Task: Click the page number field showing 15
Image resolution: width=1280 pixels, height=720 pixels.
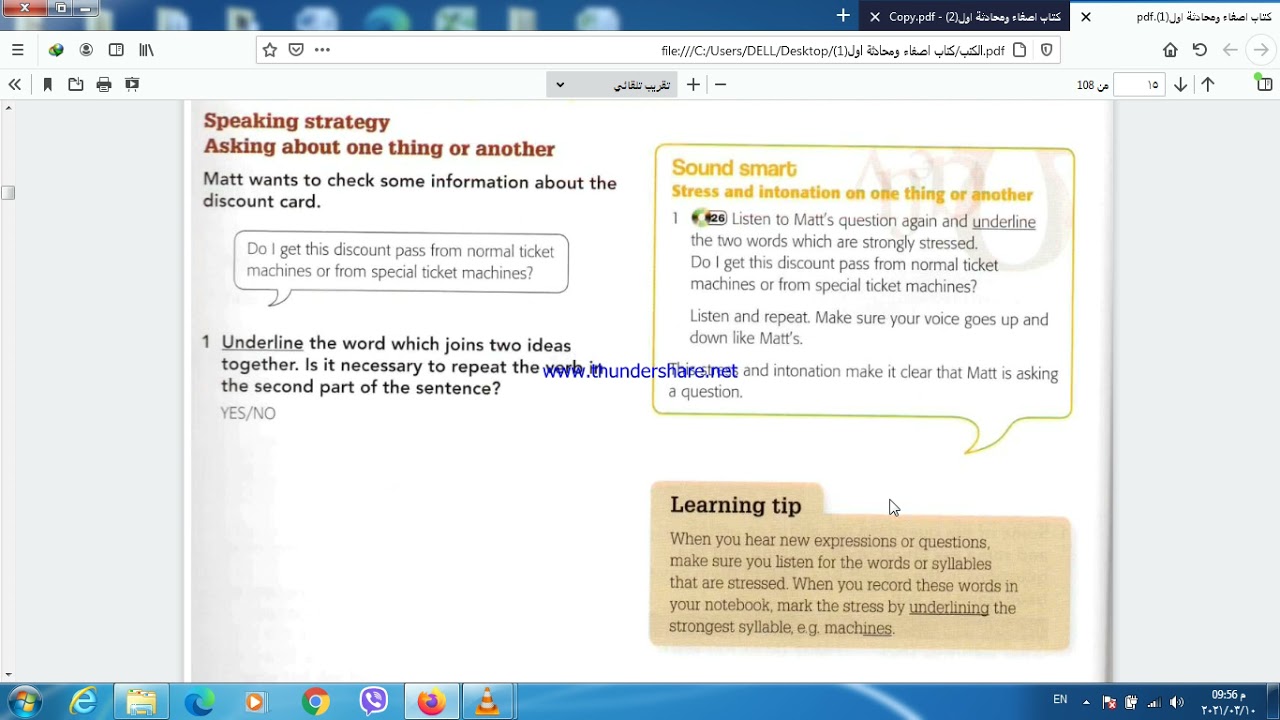Action: coord(1139,85)
